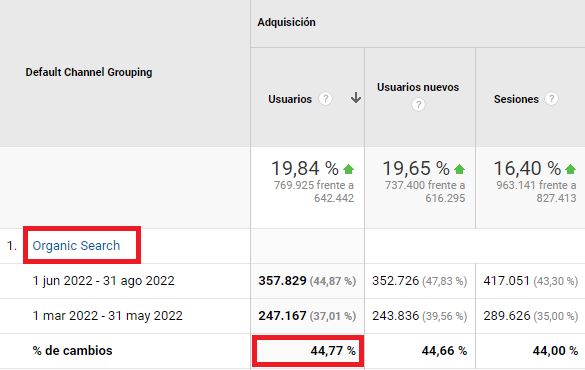Viewport: 585px width, 370px height.
Task: Click the Adquisición group header
Action: [x=287, y=22]
